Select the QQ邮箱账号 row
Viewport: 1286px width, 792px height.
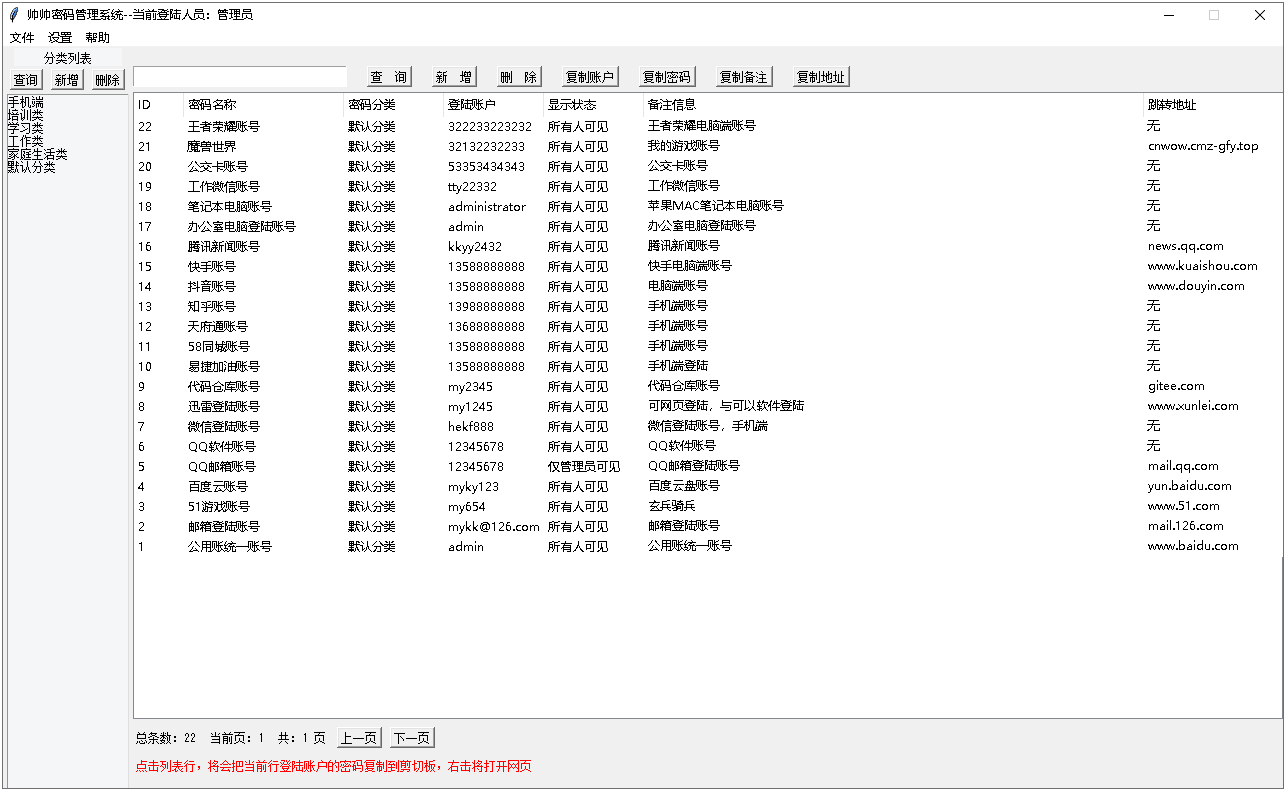(x=708, y=466)
